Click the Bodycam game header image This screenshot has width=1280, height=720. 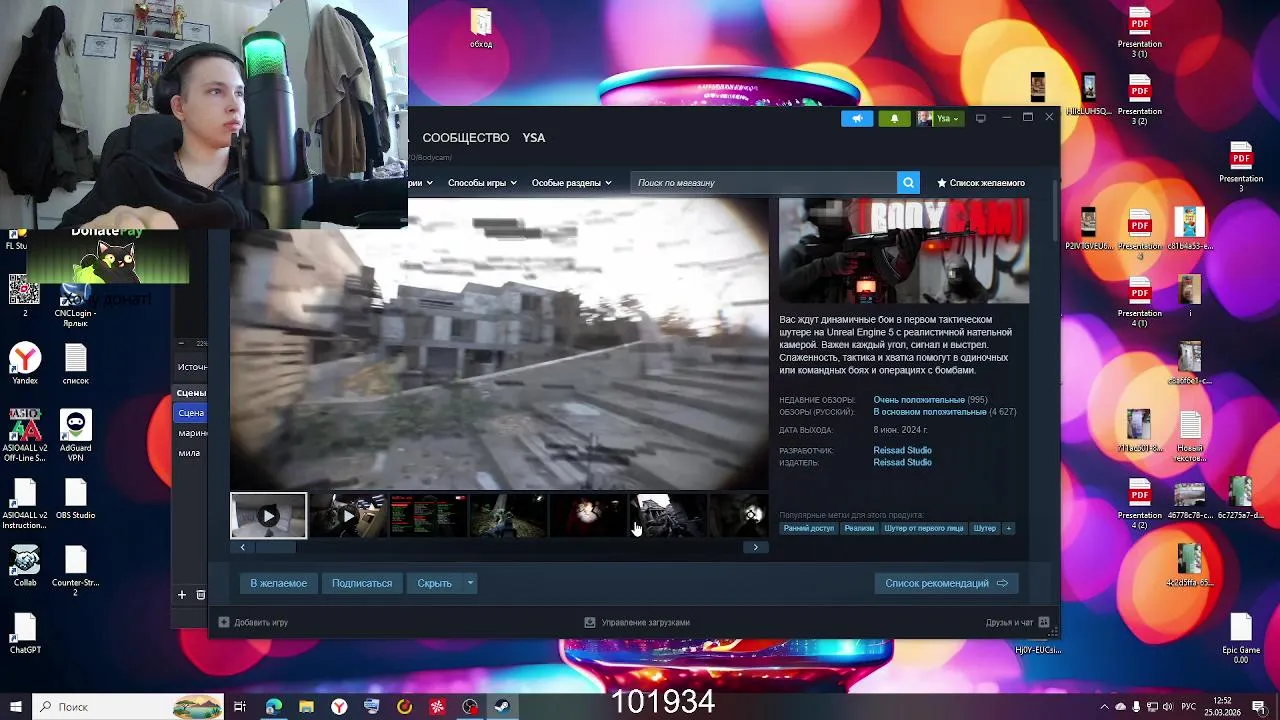tap(904, 251)
